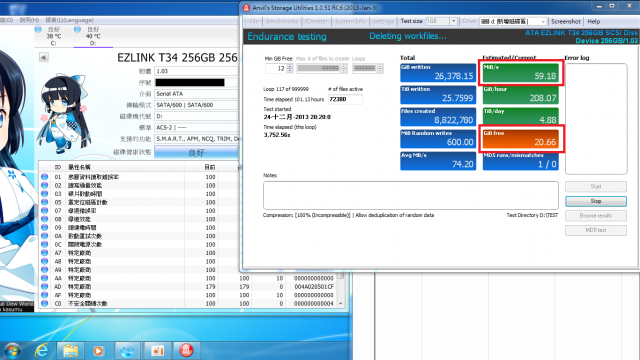This screenshot has width=640, height=360.
Task: Click GiB/hour tile showing 208.07
Action: pos(520,95)
